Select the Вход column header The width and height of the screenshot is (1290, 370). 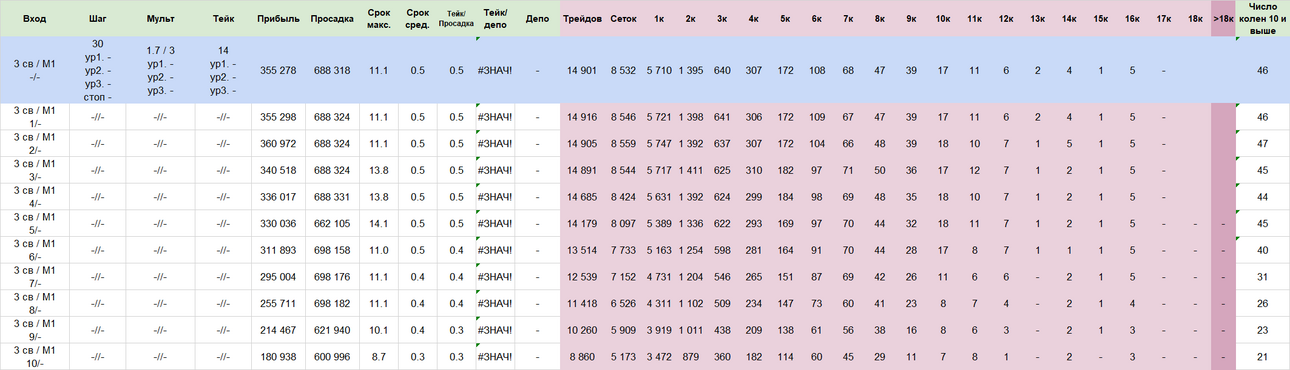34,19
